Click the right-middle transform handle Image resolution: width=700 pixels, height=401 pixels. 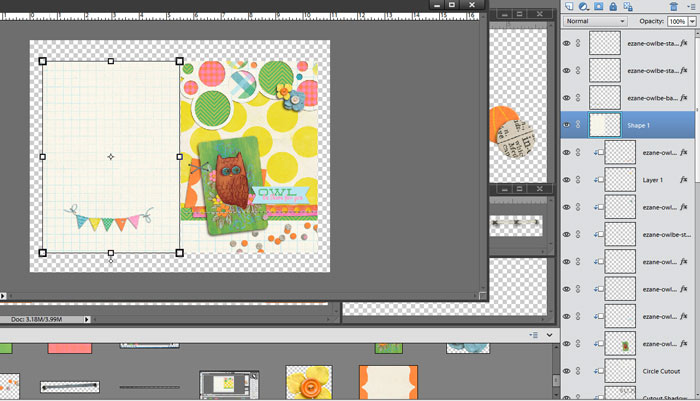pos(179,157)
